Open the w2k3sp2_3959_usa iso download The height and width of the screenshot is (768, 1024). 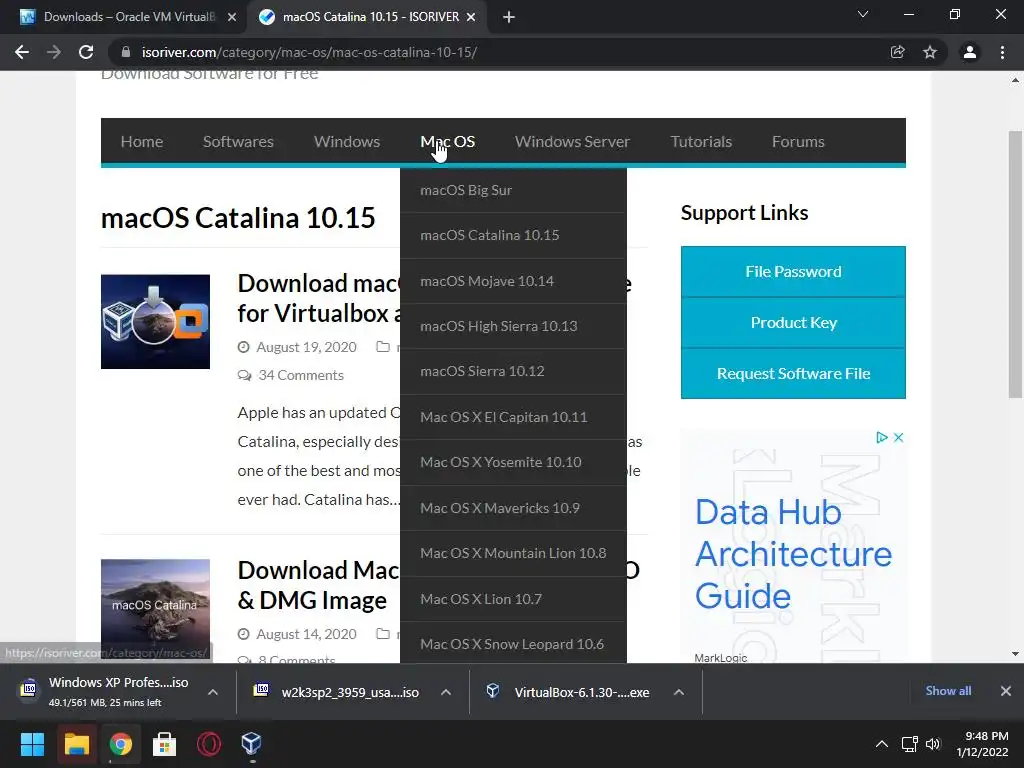[x=350, y=692]
